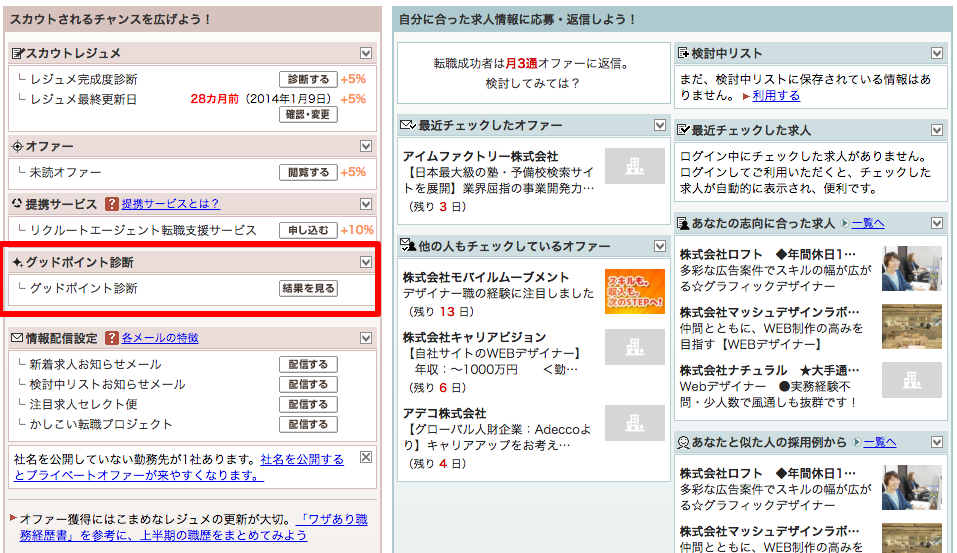The width and height of the screenshot is (957, 553).
Task: Click the オファー target icon
Action: click(18, 146)
